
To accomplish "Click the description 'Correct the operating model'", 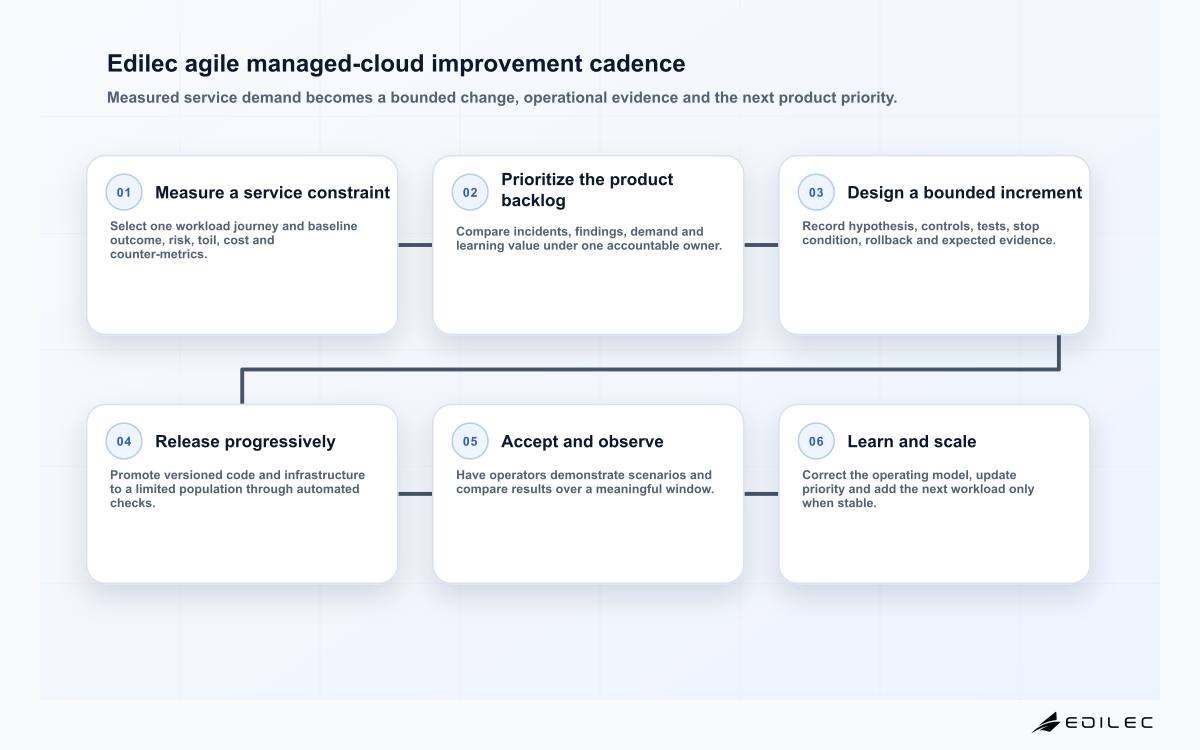I will pyautogui.click(x=918, y=489).
